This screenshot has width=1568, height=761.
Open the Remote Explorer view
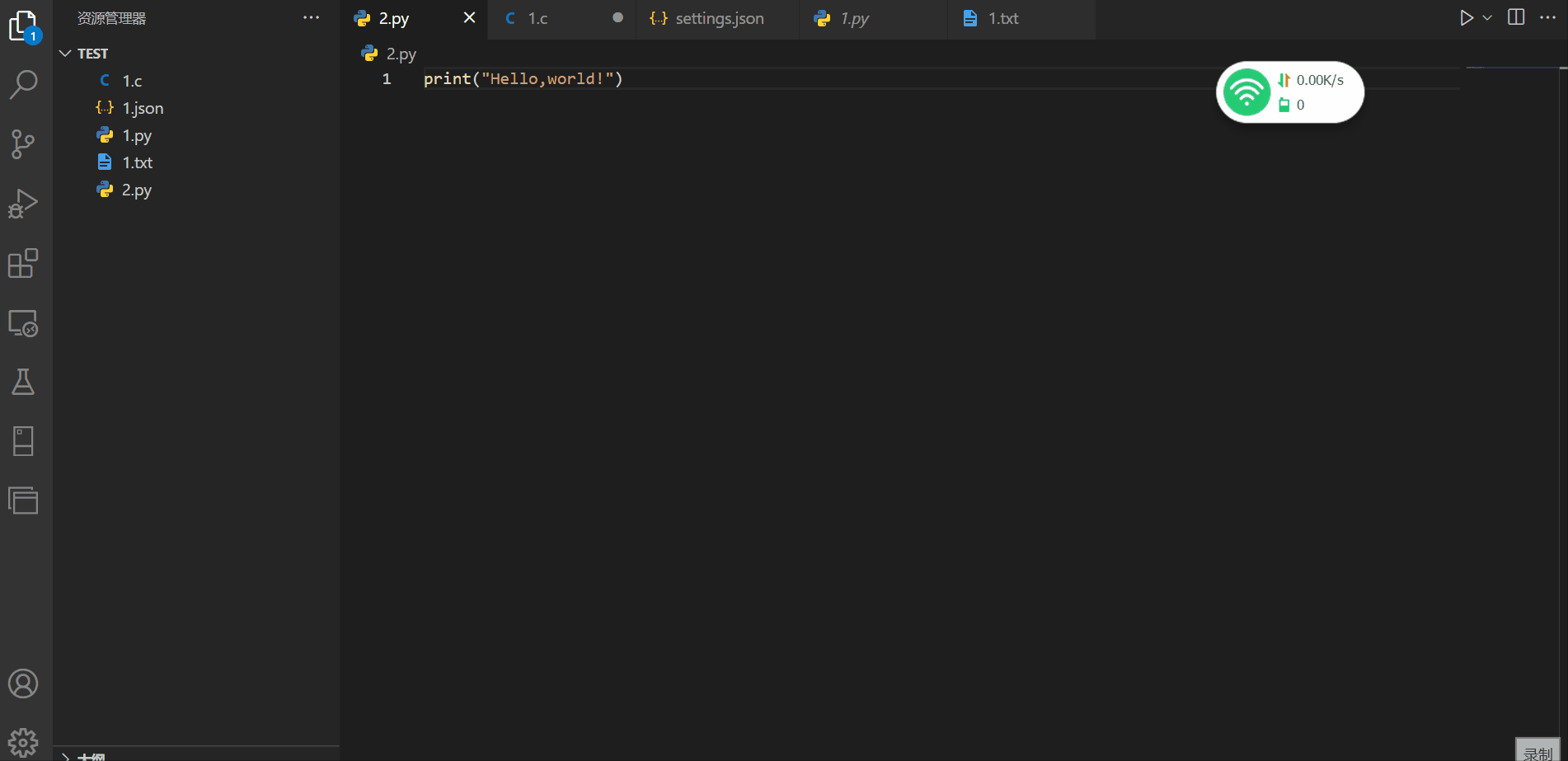(x=24, y=323)
